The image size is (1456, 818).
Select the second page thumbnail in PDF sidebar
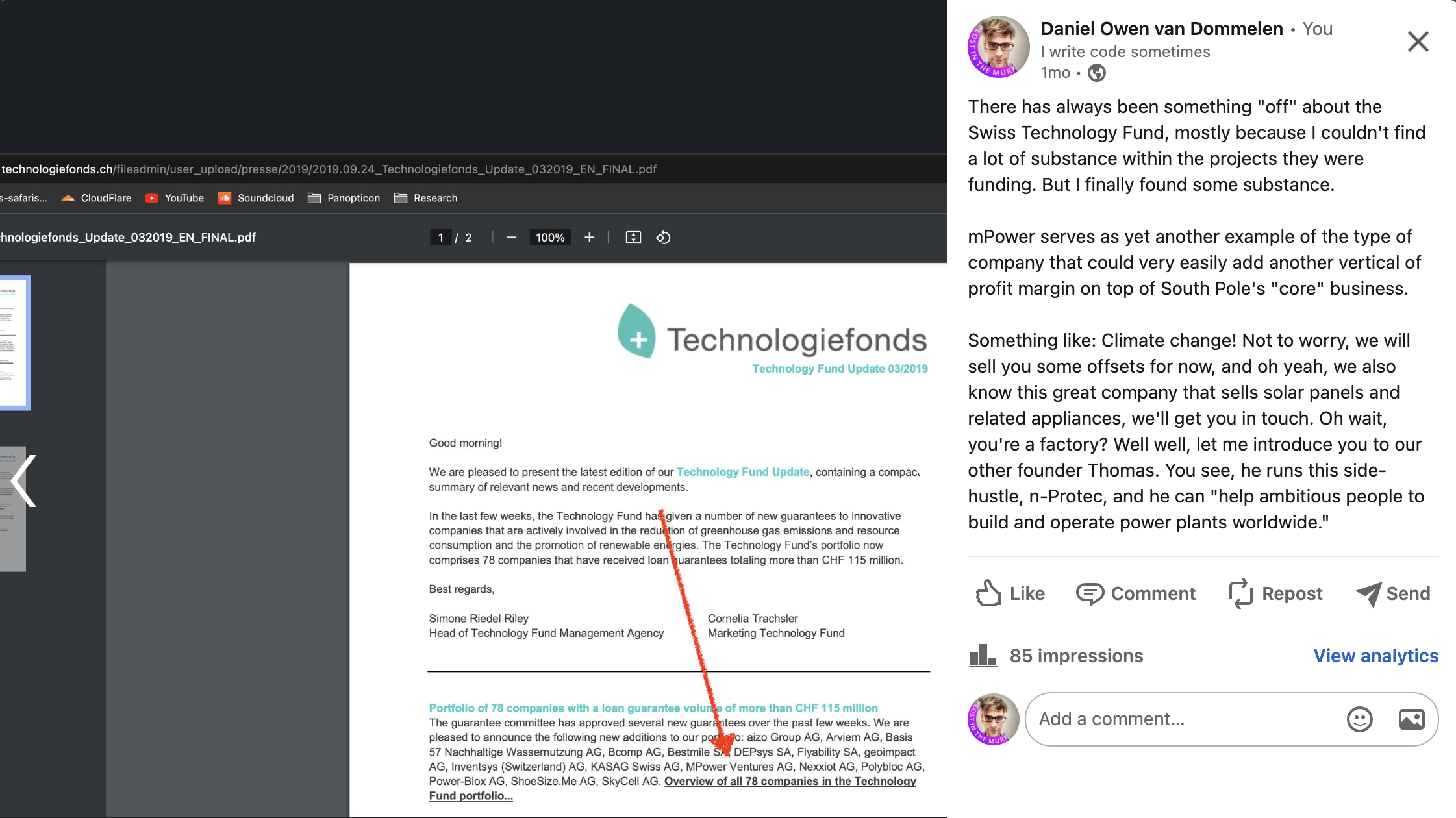click(x=12, y=509)
